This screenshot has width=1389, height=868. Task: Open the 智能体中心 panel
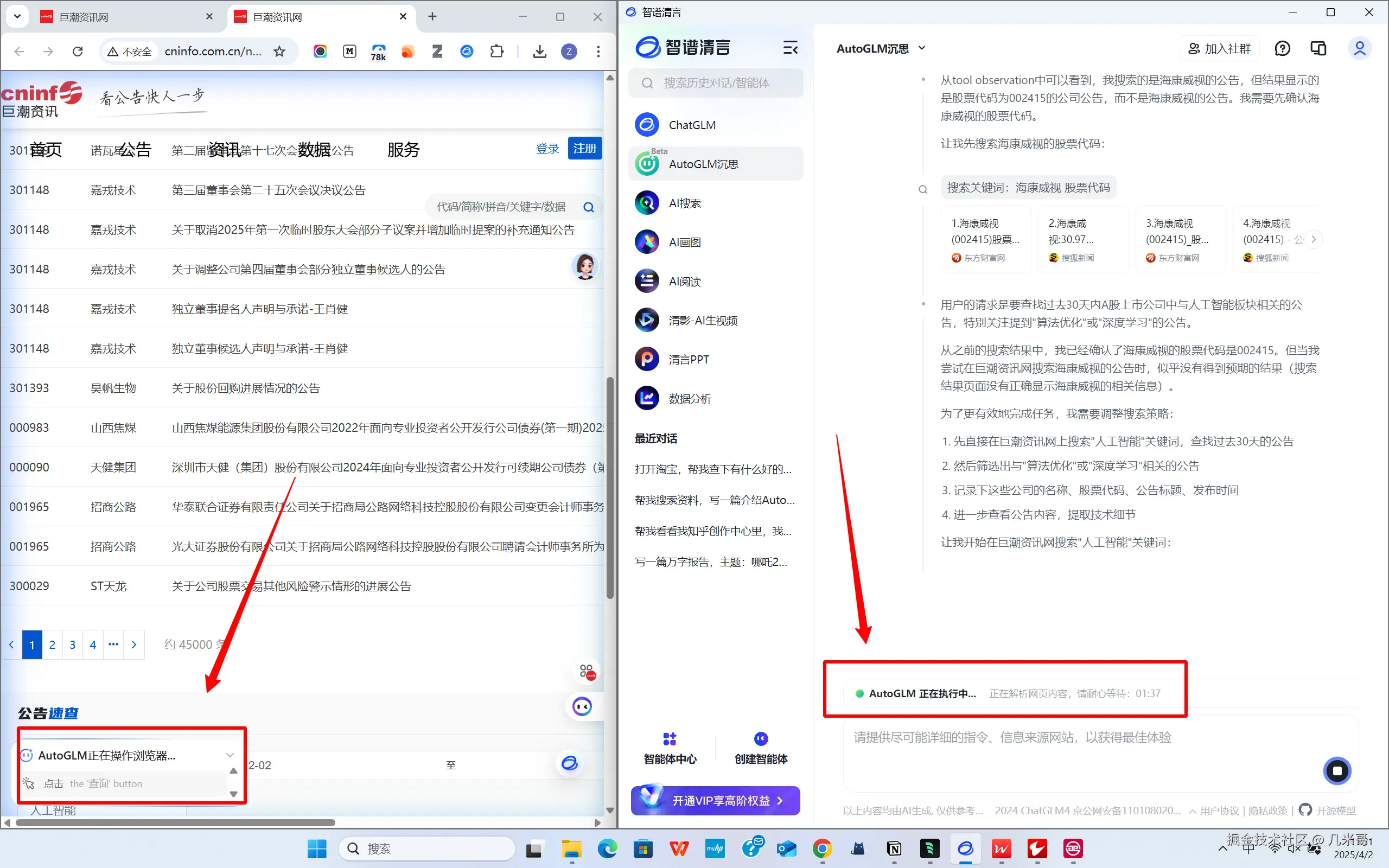[x=669, y=748]
